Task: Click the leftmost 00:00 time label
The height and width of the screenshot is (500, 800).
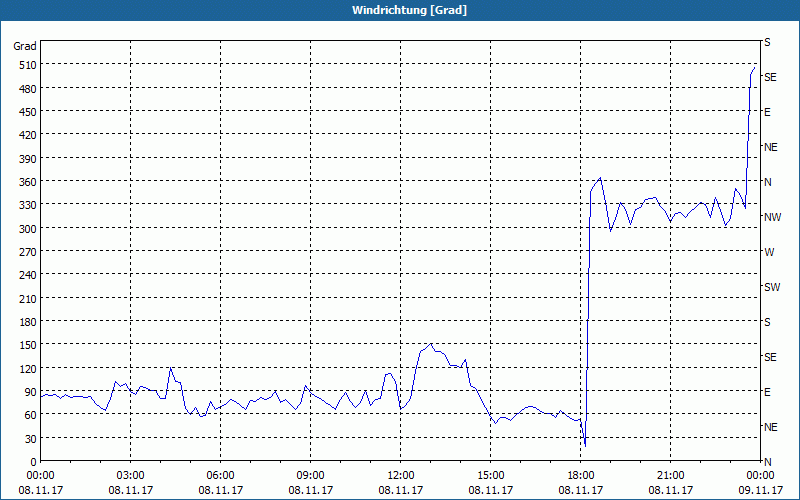Action: click(41, 476)
